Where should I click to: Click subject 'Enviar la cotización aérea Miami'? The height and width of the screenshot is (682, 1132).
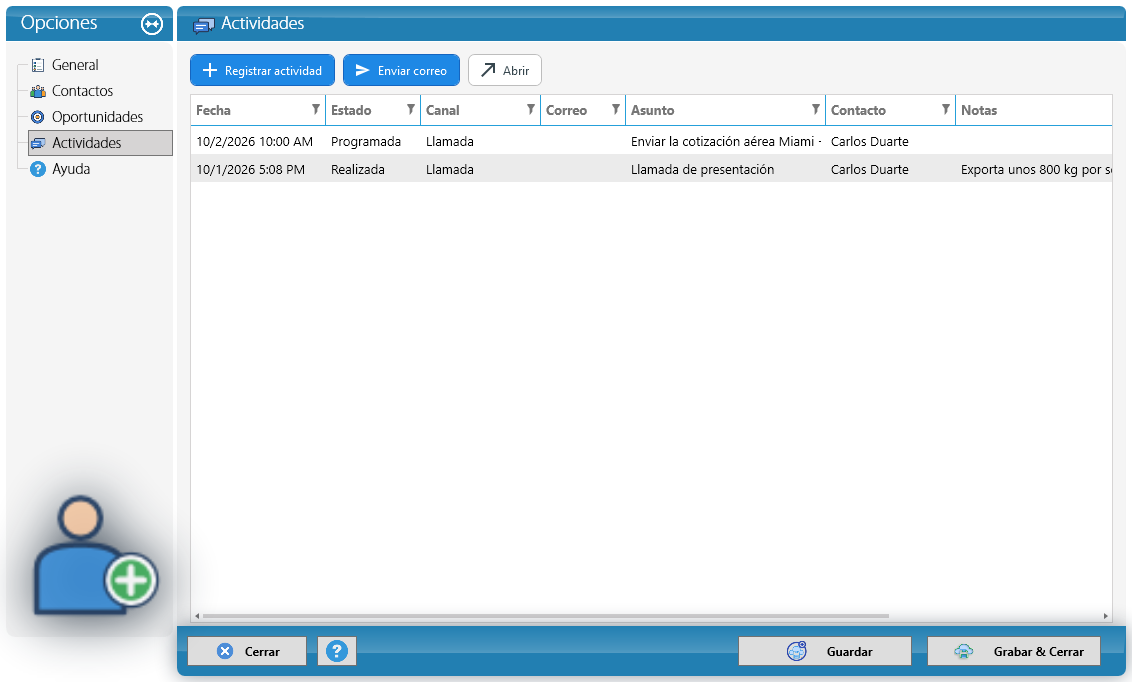click(x=723, y=141)
